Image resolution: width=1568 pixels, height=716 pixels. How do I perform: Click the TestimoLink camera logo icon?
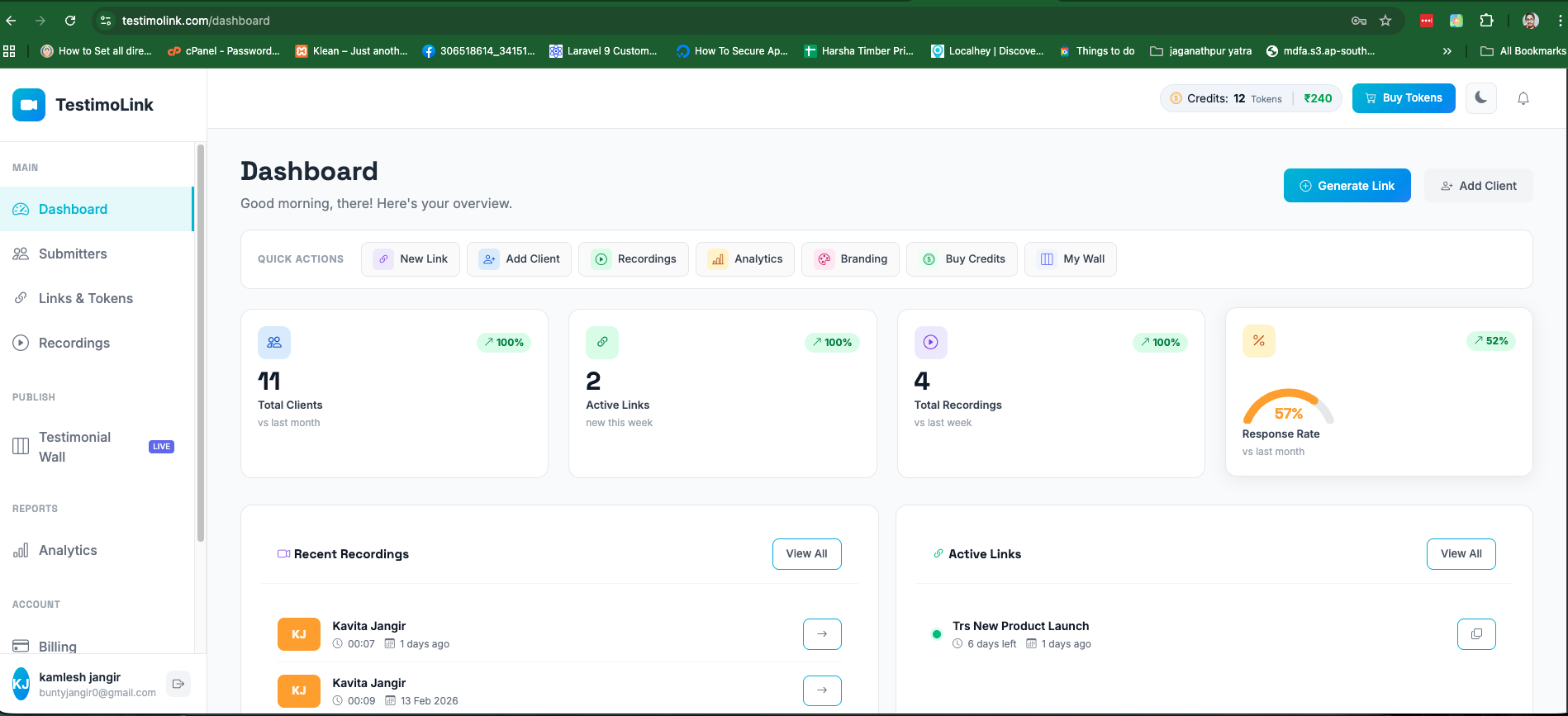29,105
